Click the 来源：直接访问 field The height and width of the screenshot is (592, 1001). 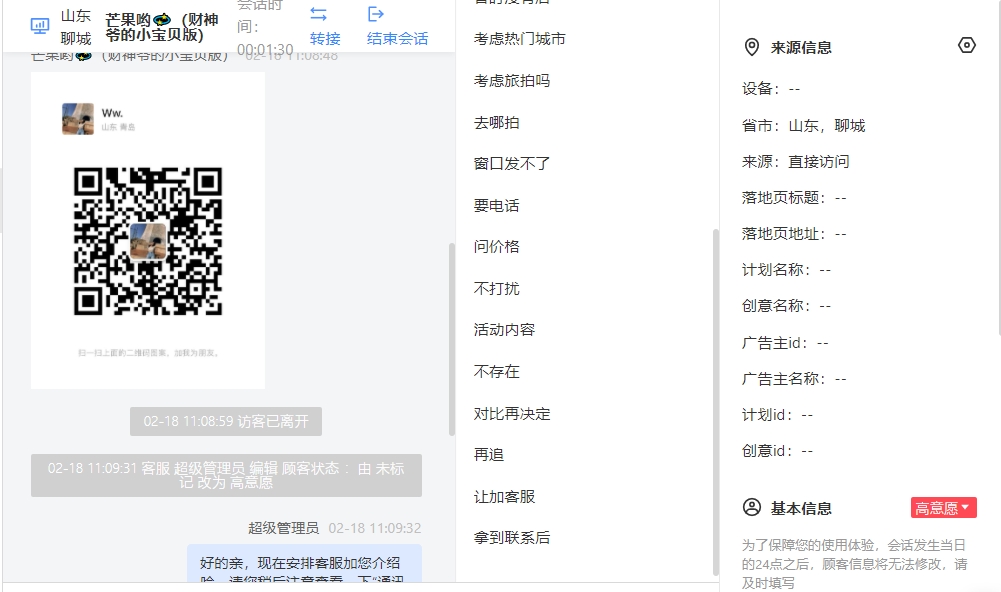795,162
